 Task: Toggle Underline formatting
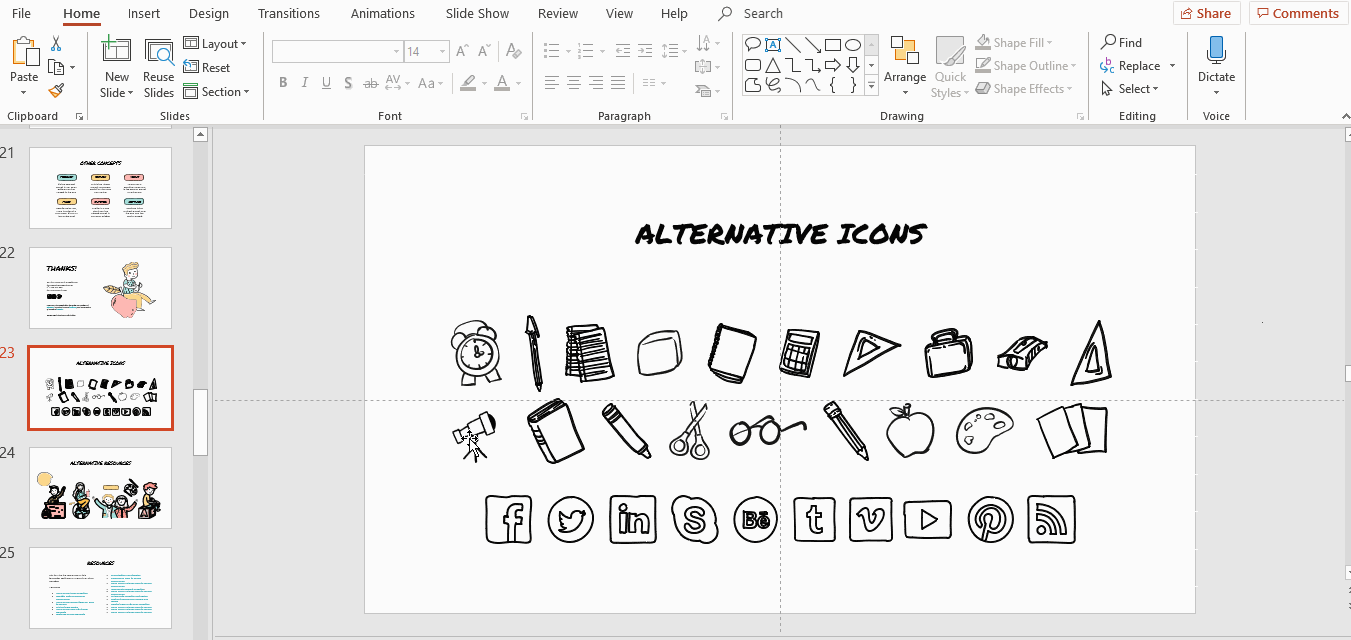pyautogui.click(x=327, y=83)
